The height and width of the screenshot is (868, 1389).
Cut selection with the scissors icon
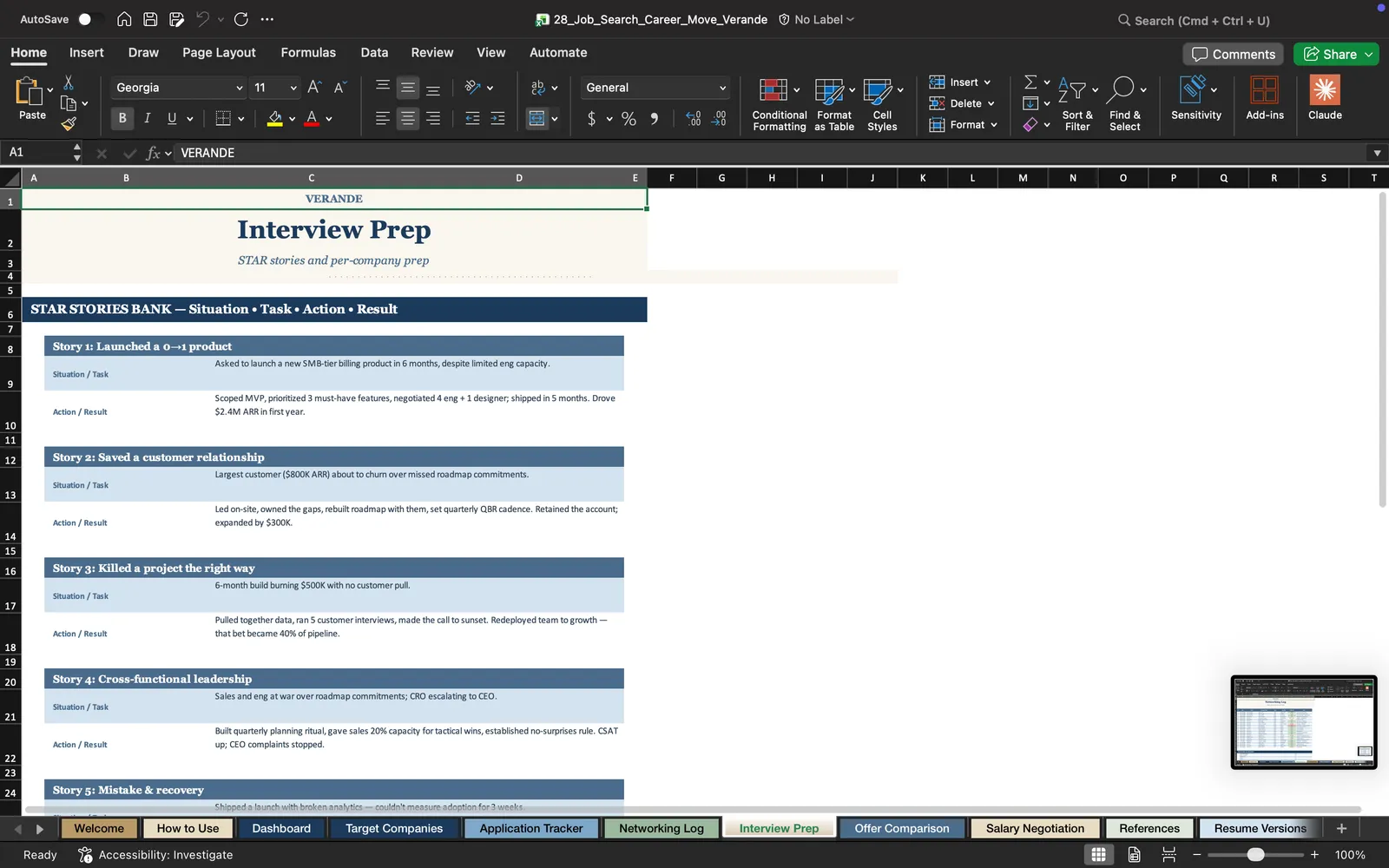[x=69, y=82]
